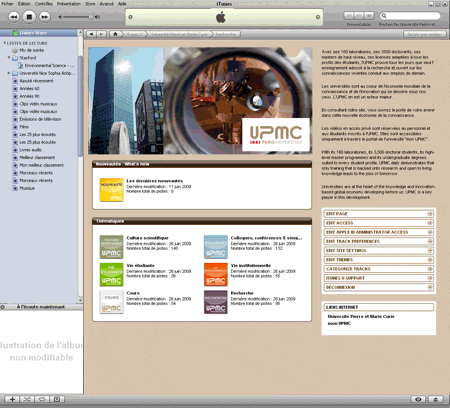450x408 pixels.
Task: Open the Mix de soirée playlist
Action: pyautogui.click(x=32, y=50)
